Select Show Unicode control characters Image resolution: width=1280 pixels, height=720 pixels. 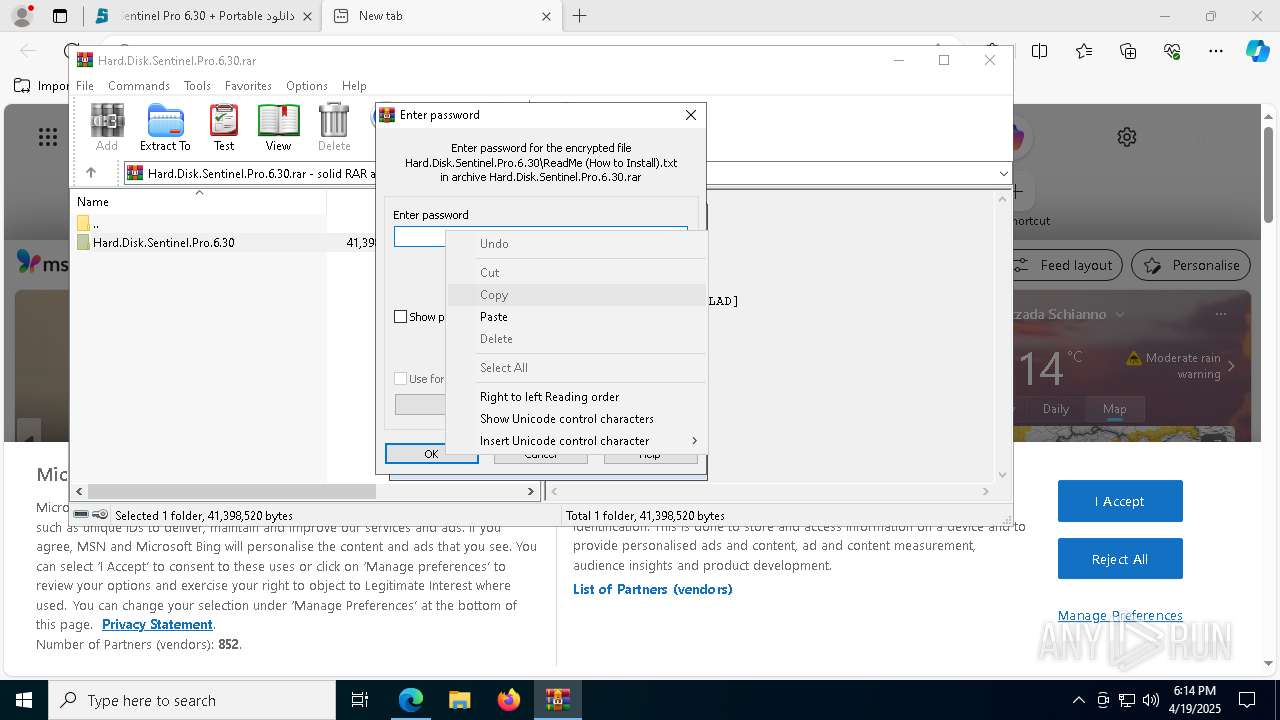click(x=577, y=419)
